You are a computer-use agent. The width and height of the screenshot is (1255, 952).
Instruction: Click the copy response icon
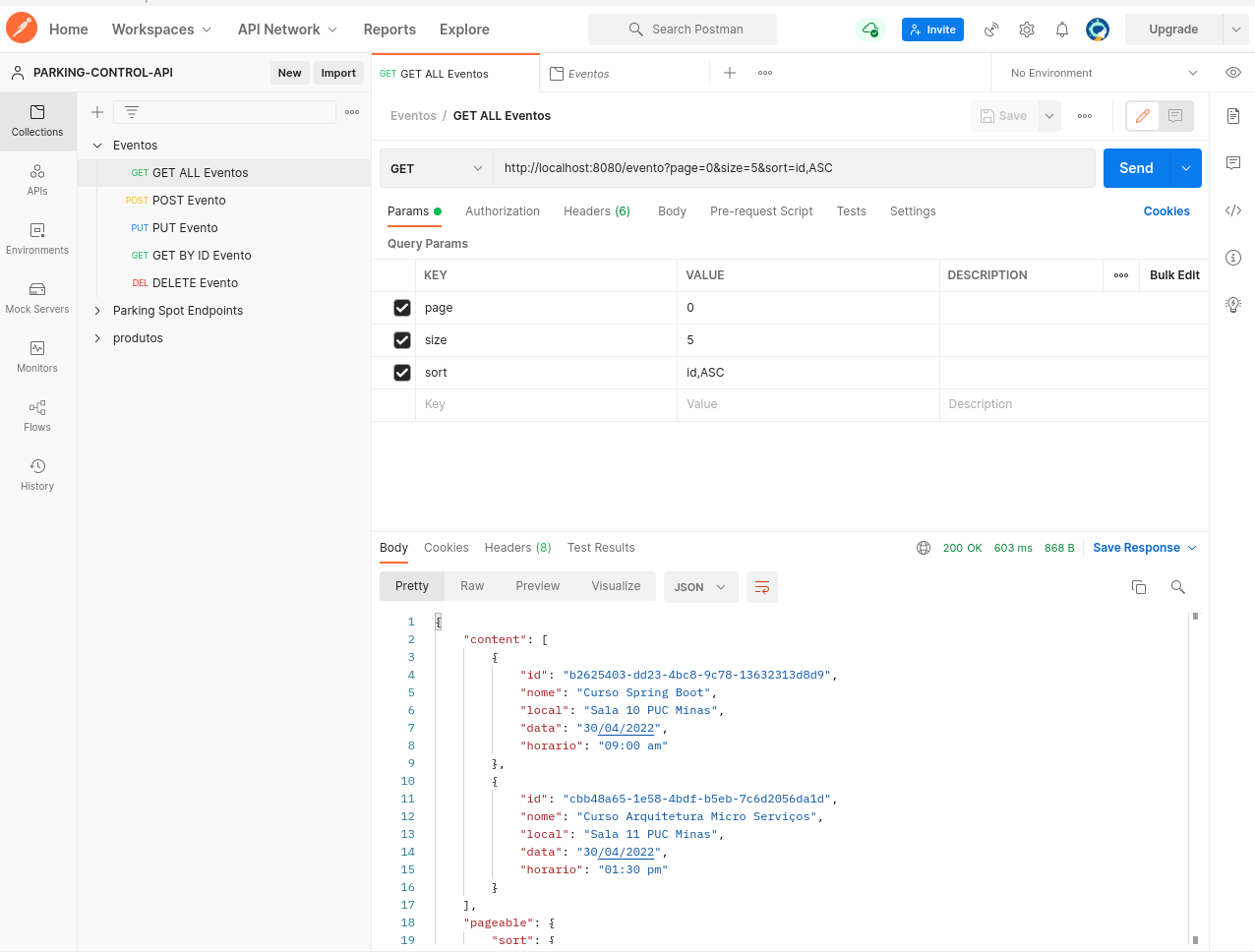pyautogui.click(x=1139, y=586)
